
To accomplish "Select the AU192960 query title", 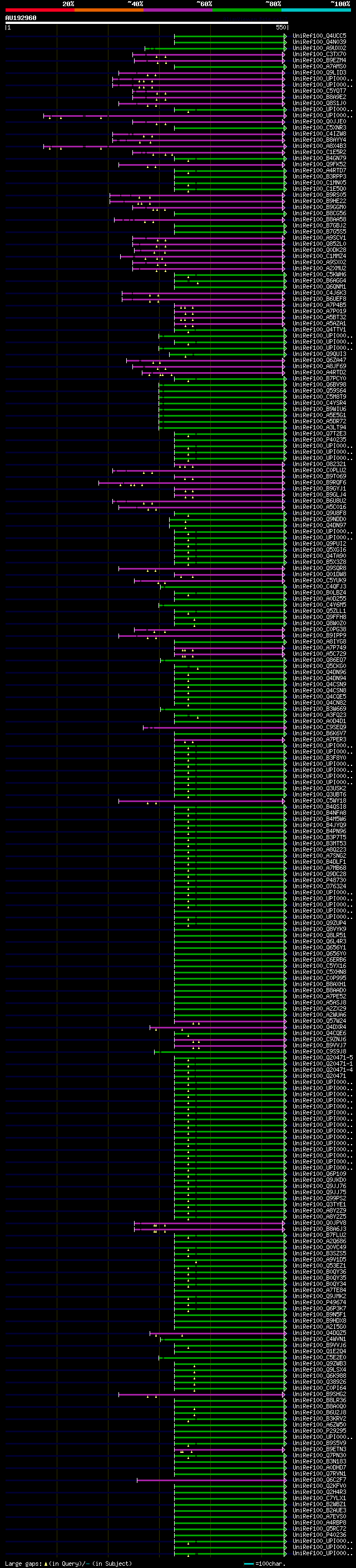I will pyautogui.click(x=21, y=18).
